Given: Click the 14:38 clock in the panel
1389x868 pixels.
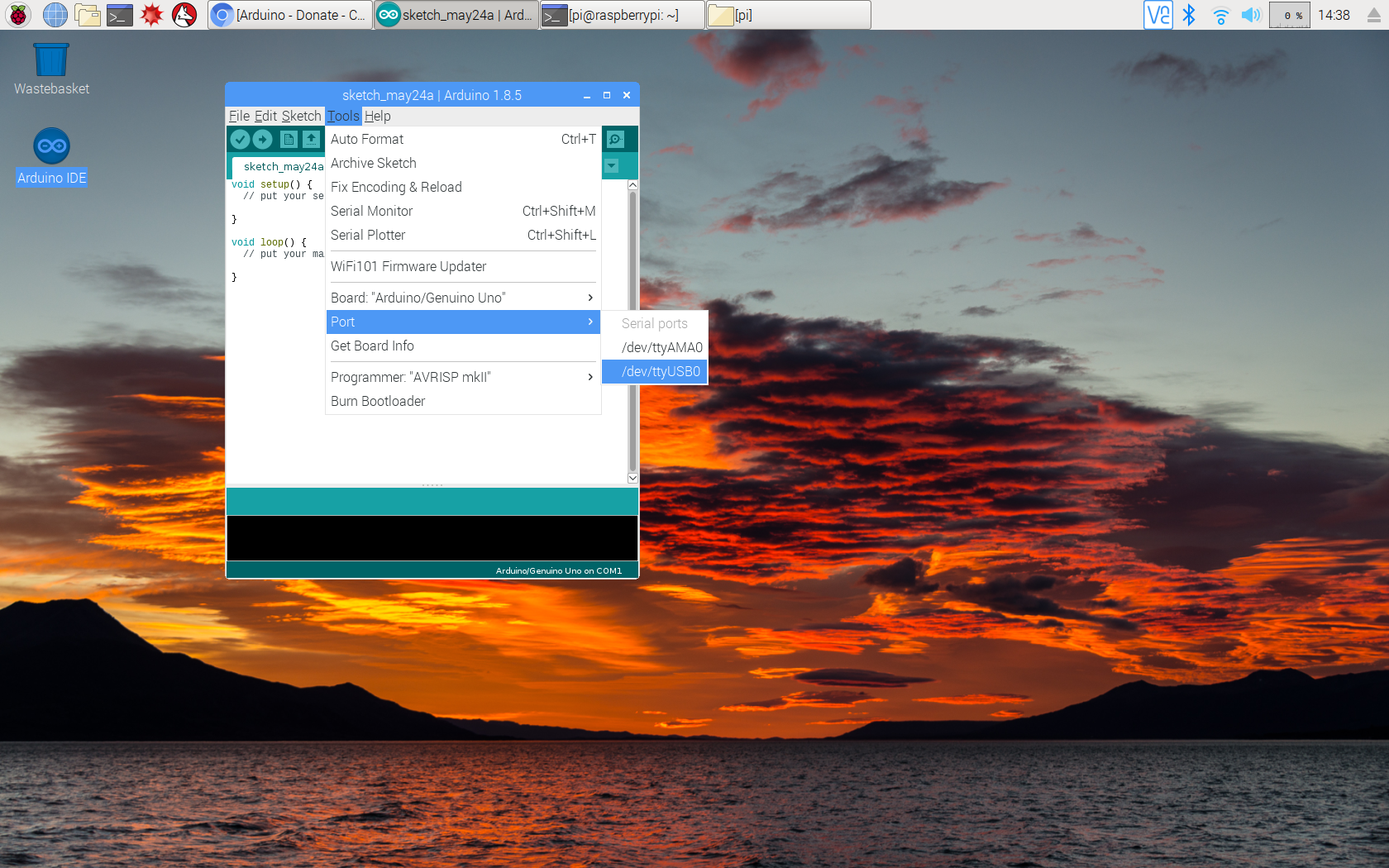Looking at the screenshot, I should pyautogui.click(x=1334, y=15).
